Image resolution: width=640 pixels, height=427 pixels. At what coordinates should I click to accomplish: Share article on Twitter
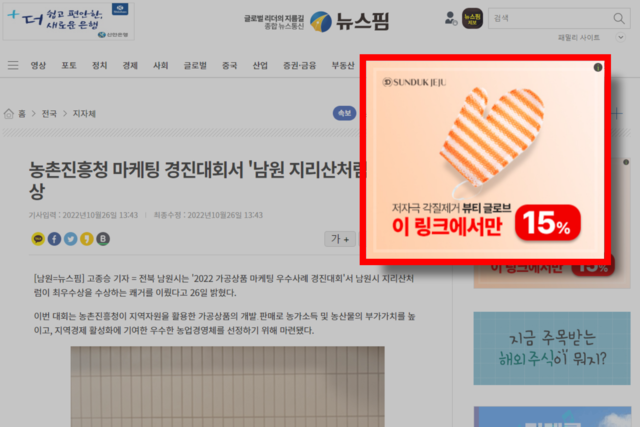click(x=71, y=239)
